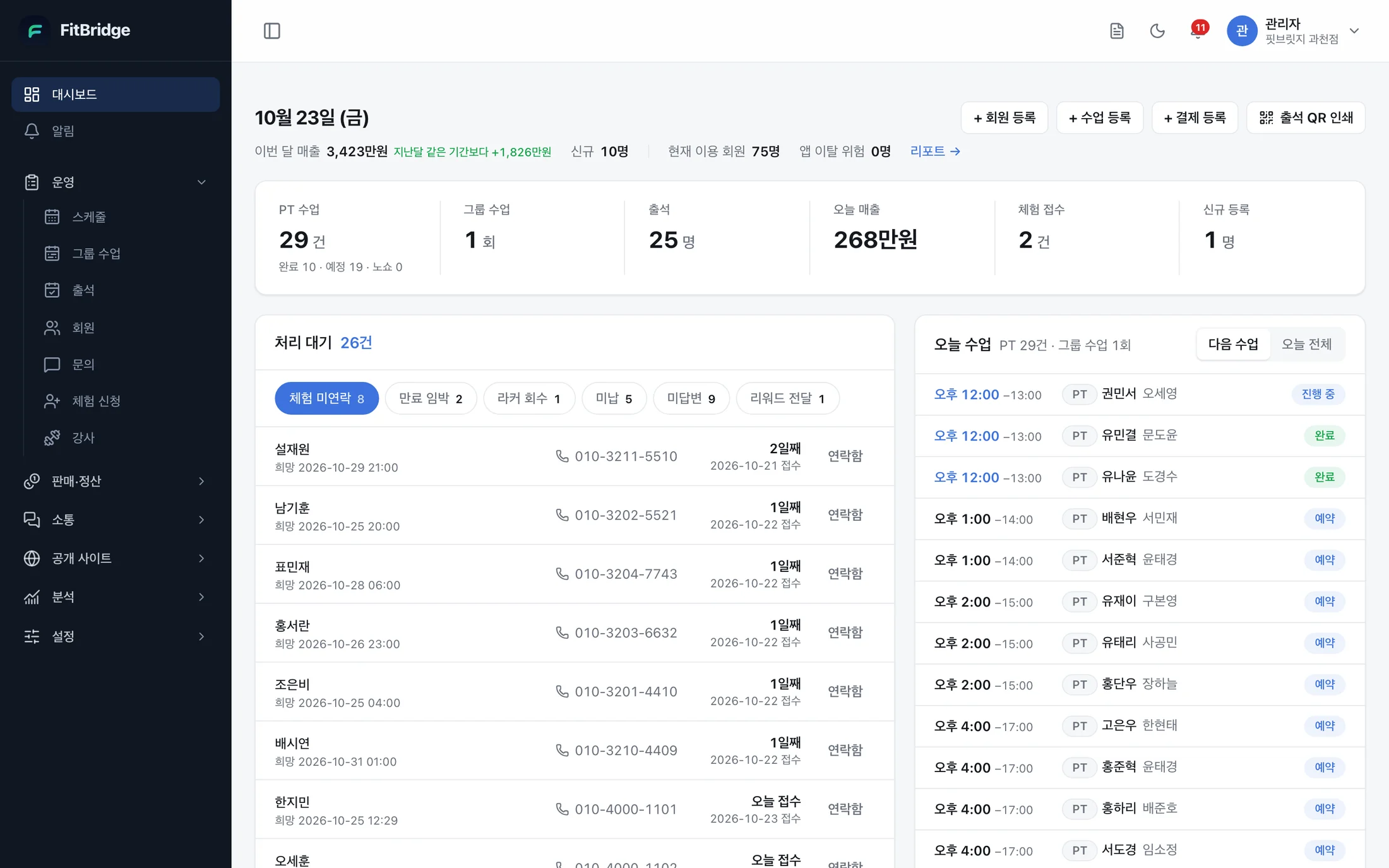Image resolution: width=1389 pixels, height=868 pixels.
Task: Open 대시보드 in the sidebar
Action: (x=116, y=94)
